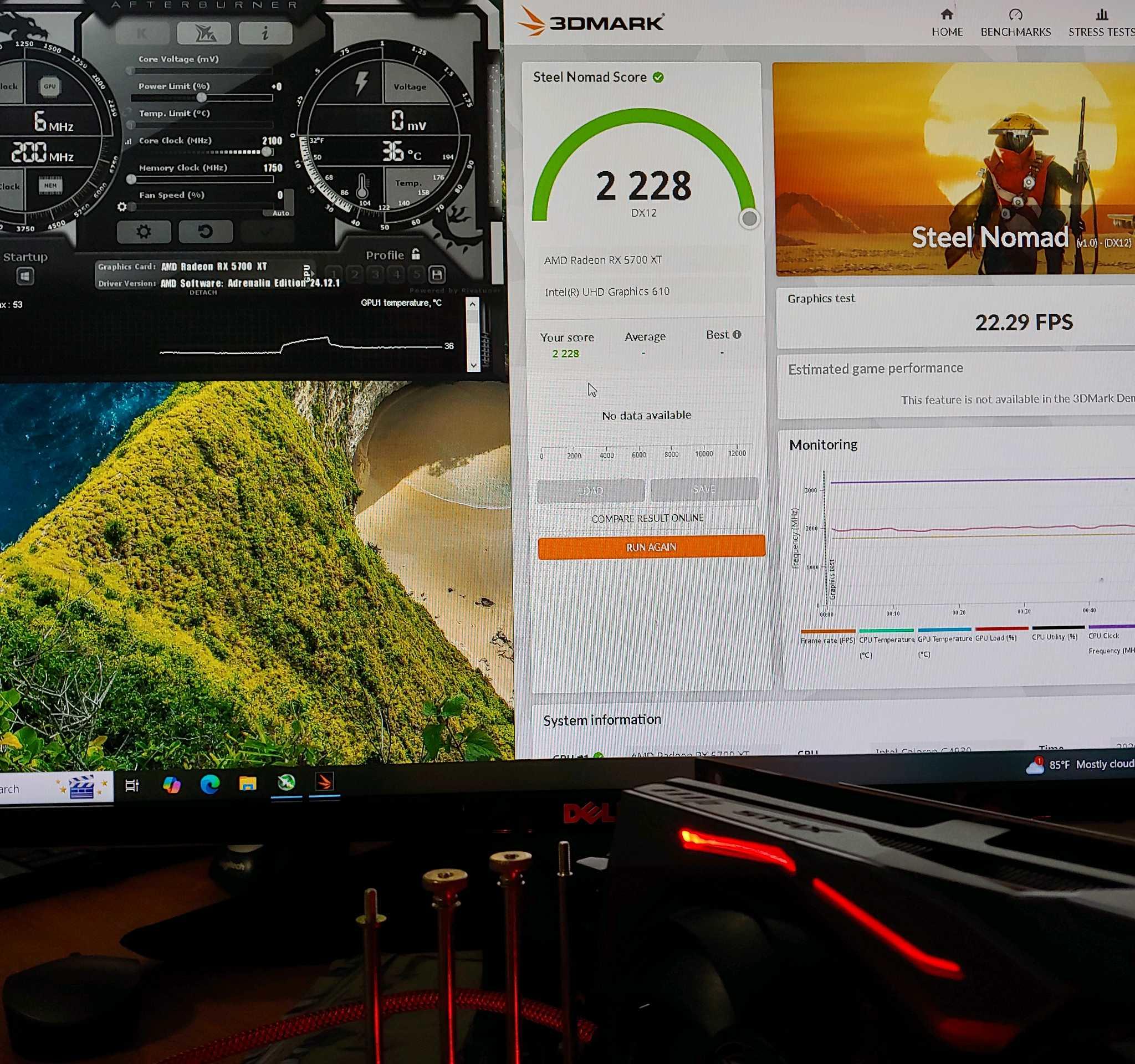Toggle the GPU Temperature legend entry
This screenshot has width=1135, height=1064.
(x=944, y=643)
